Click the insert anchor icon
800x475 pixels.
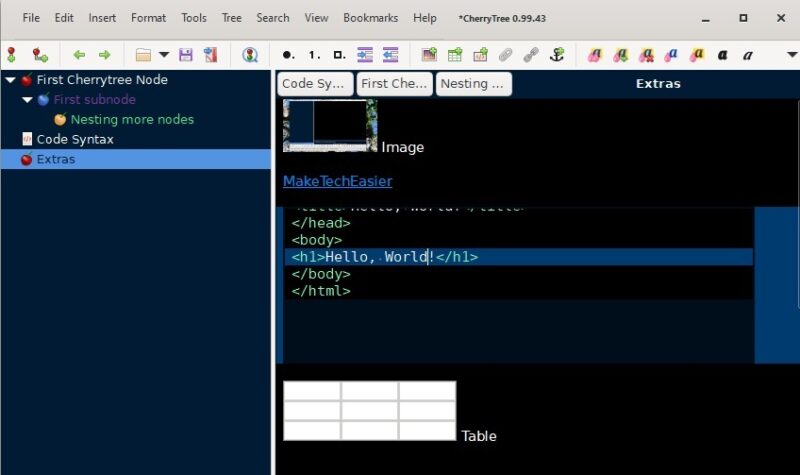coord(557,54)
